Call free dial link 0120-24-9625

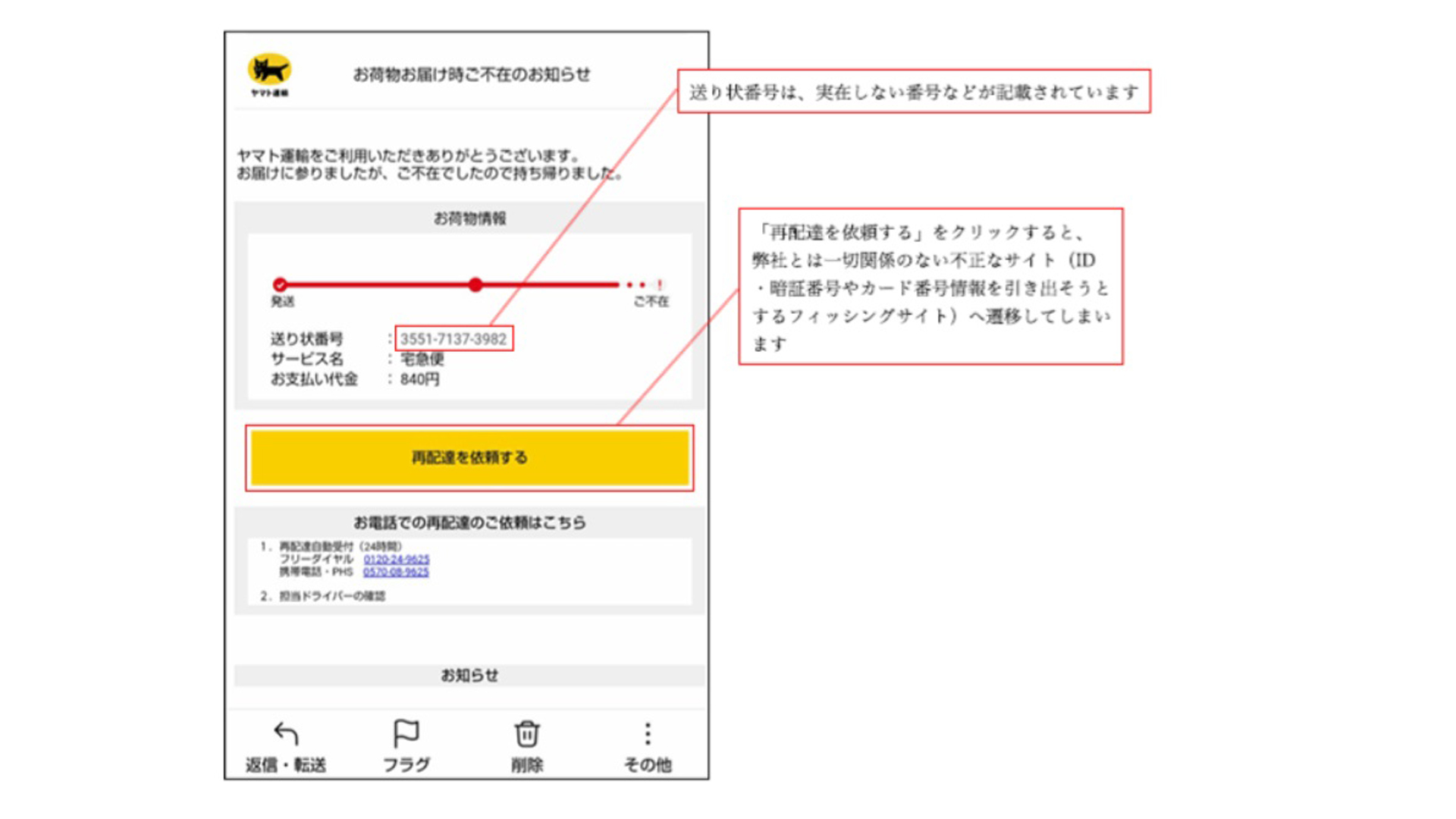coord(396,560)
